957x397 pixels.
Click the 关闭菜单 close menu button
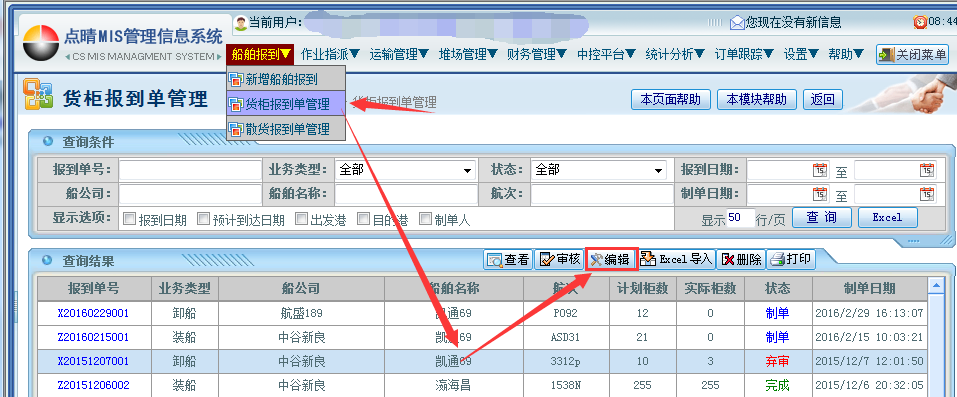(x=912, y=54)
